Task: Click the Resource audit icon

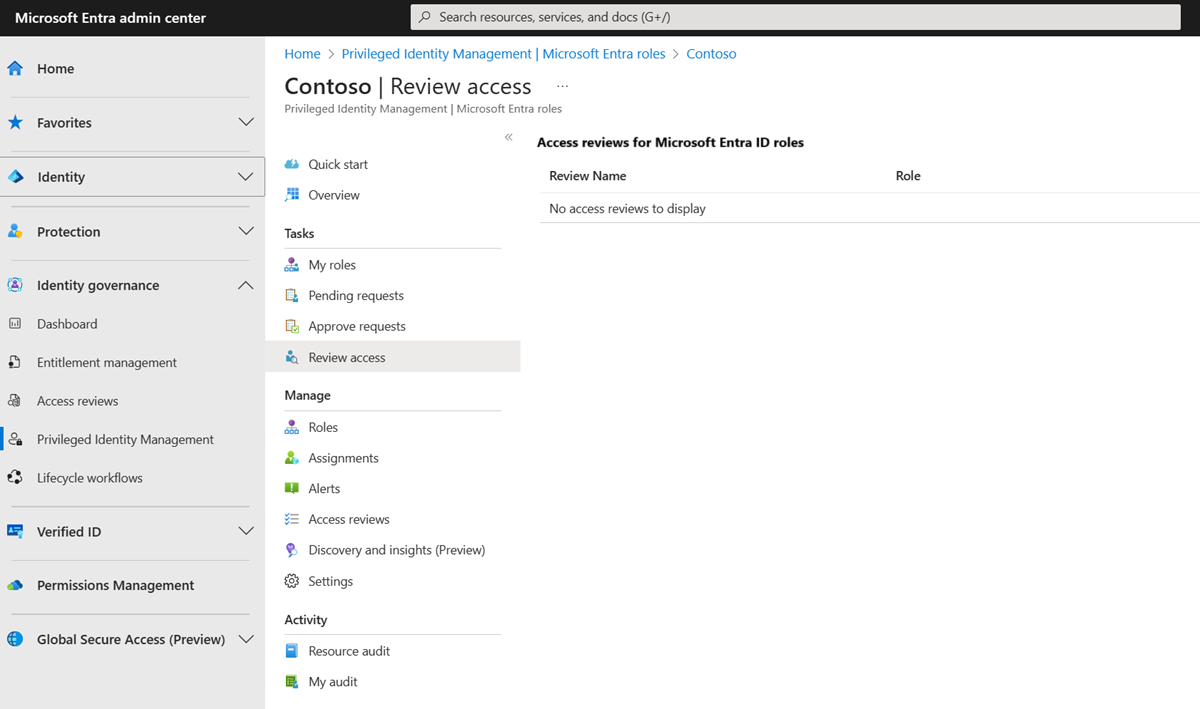Action: (x=292, y=651)
